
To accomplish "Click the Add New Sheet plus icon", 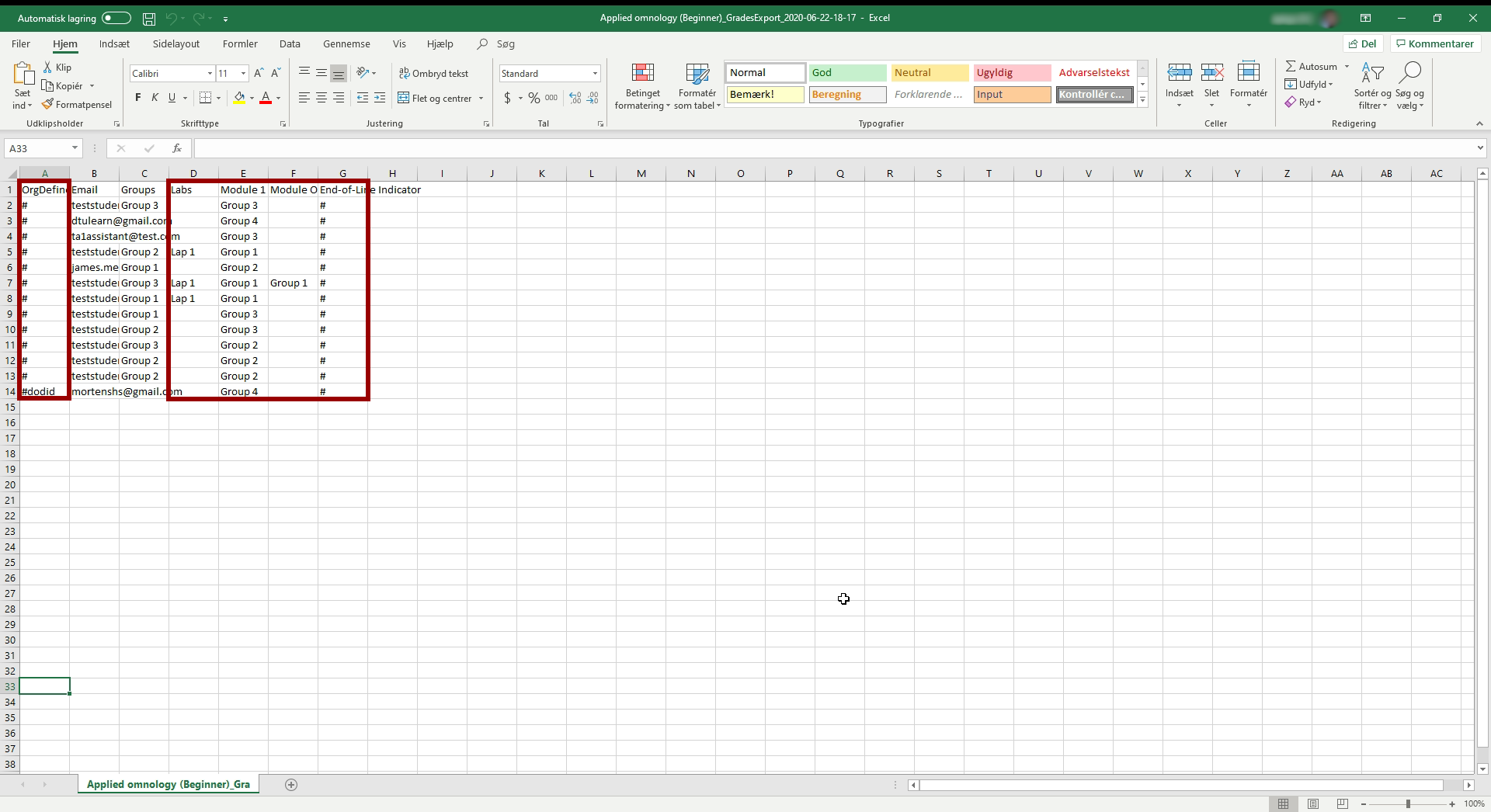I will click(x=291, y=785).
